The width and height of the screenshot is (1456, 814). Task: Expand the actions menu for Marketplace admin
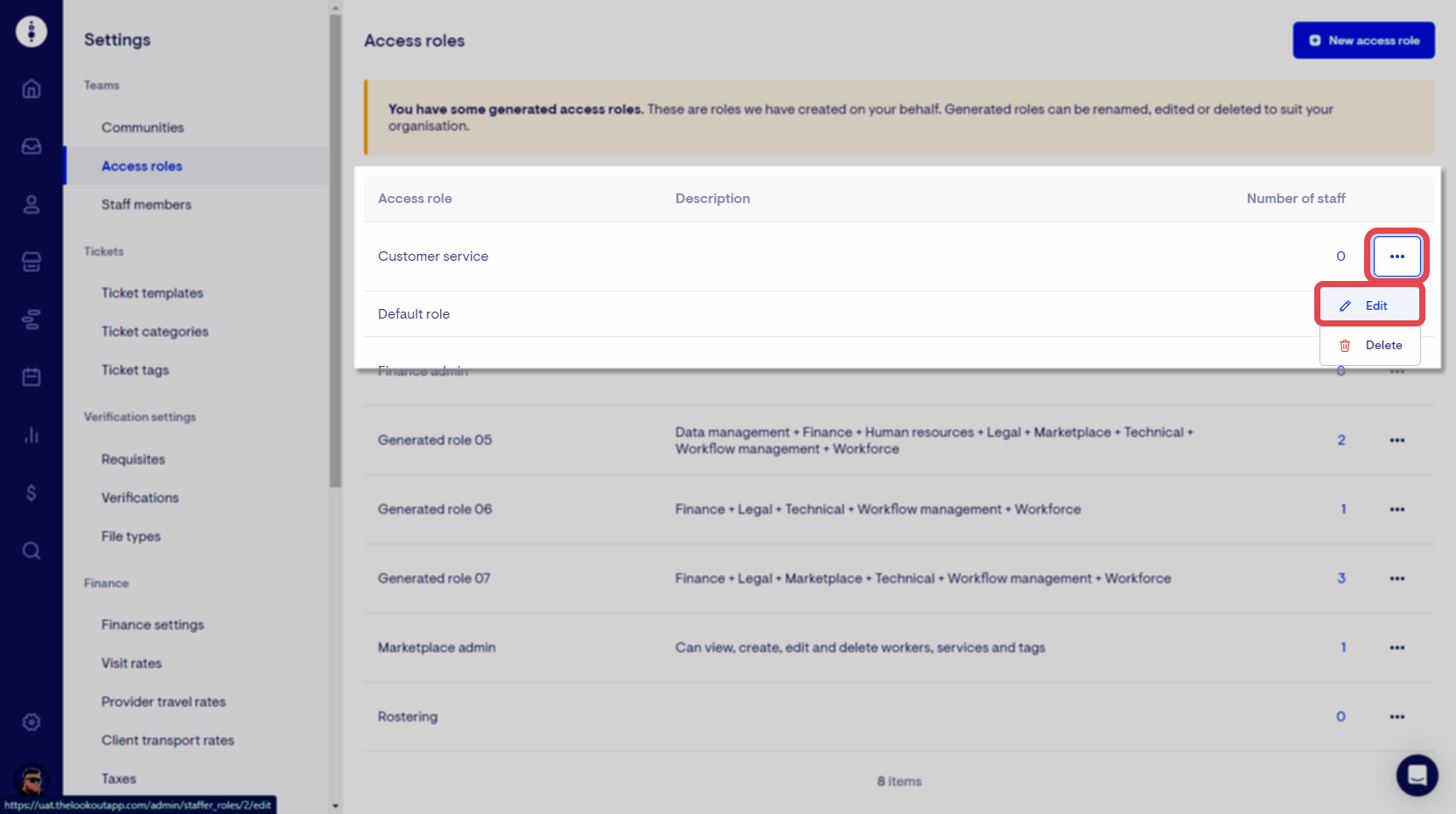1396,648
